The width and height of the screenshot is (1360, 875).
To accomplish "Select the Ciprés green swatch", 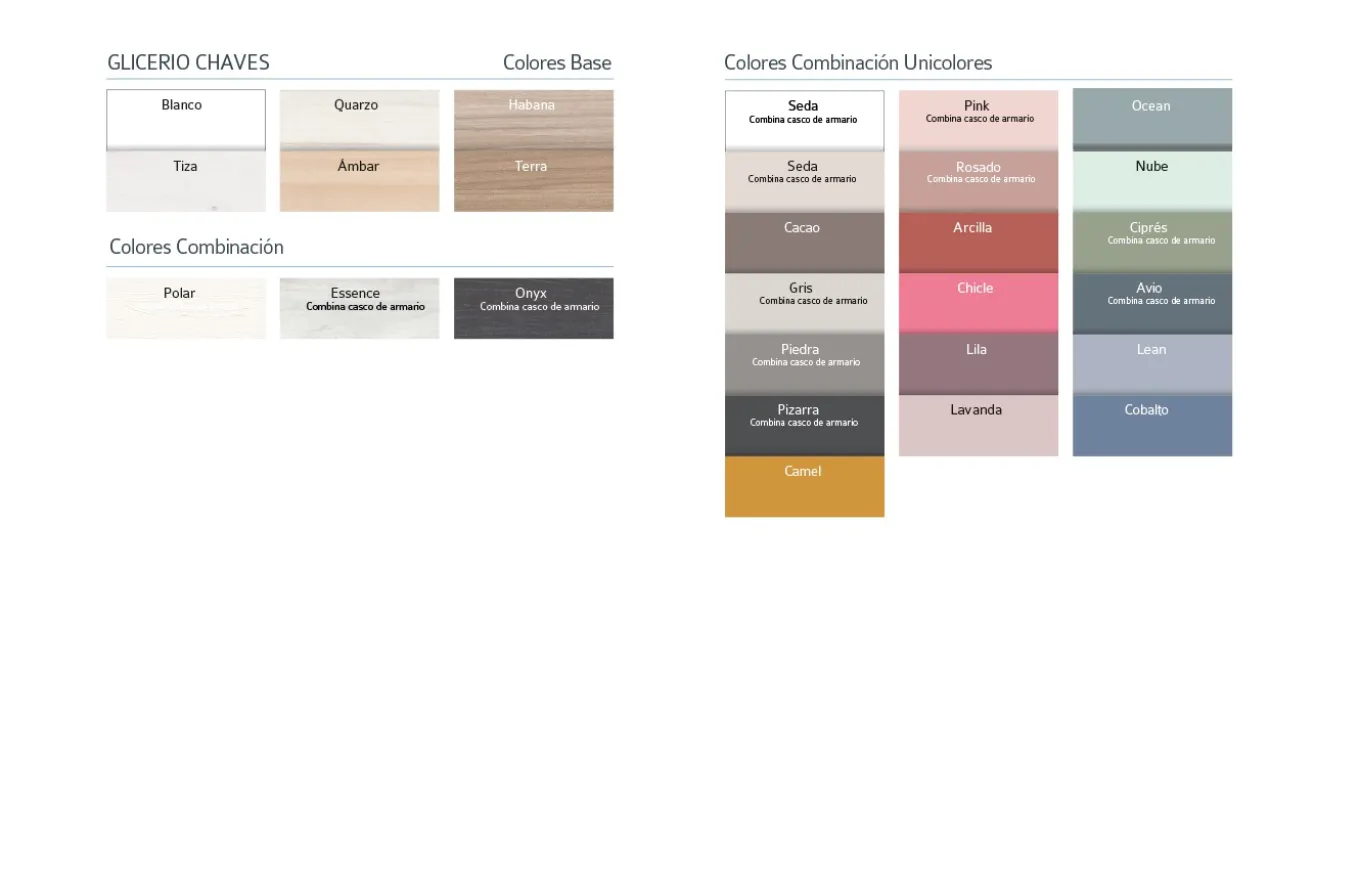I will (1152, 243).
